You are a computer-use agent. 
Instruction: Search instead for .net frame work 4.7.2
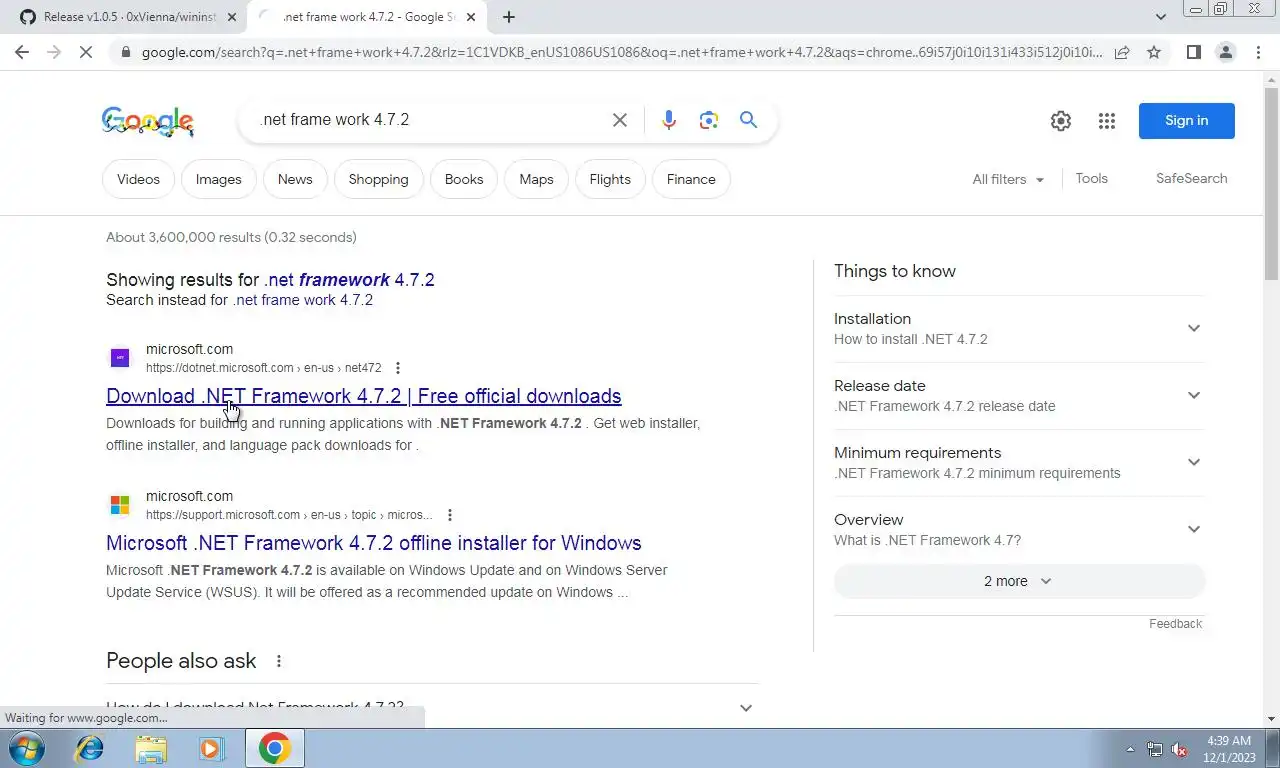coord(303,300)
